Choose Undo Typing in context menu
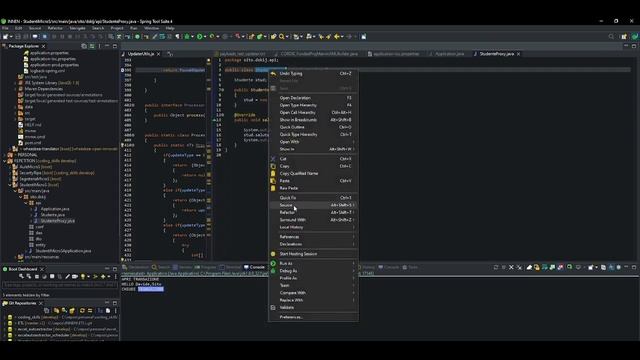 click(313, 73)
